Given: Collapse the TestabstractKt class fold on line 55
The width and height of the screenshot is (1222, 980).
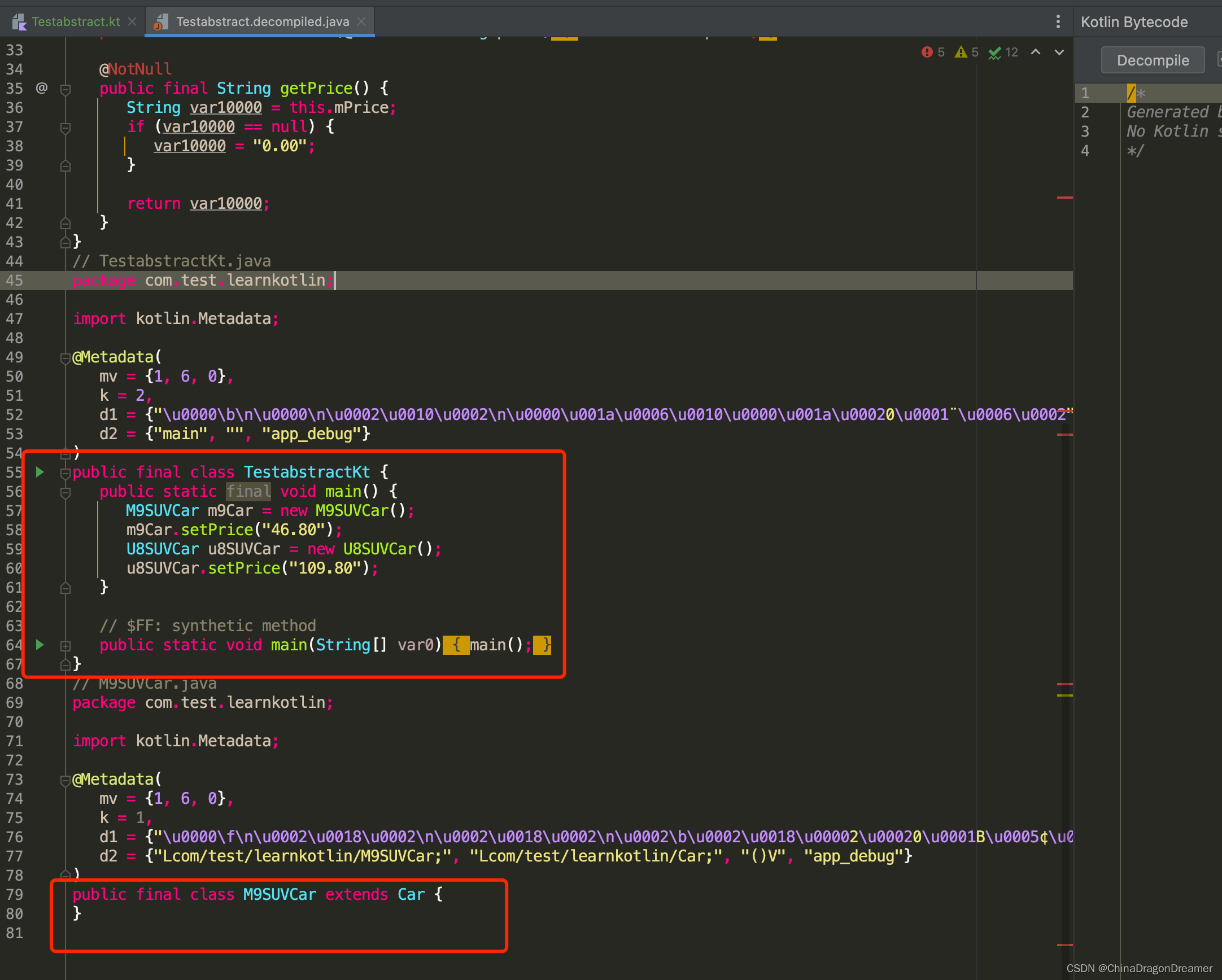Looking at the screenshot, I should point(65,473).
